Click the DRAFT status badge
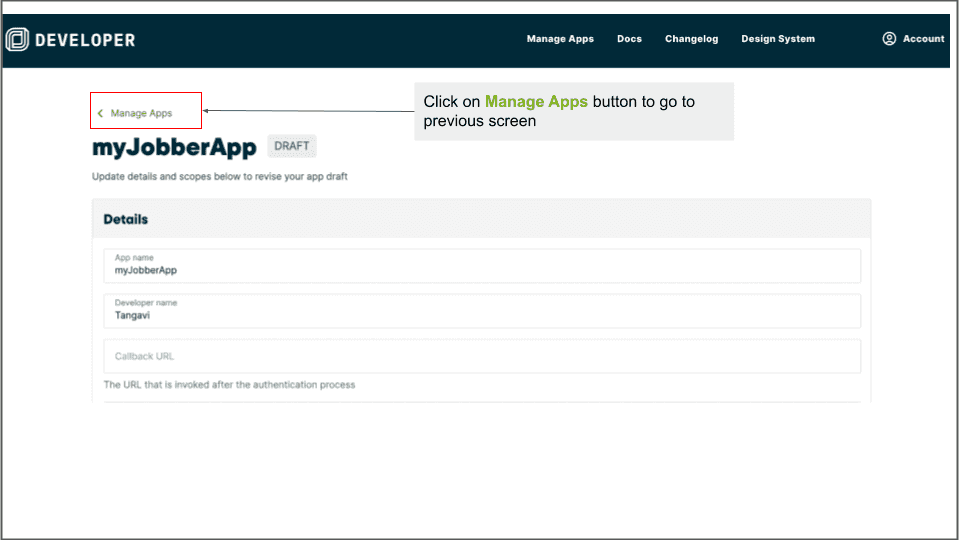Viewport: 960px width, 540px height. (x=292, y=146)
